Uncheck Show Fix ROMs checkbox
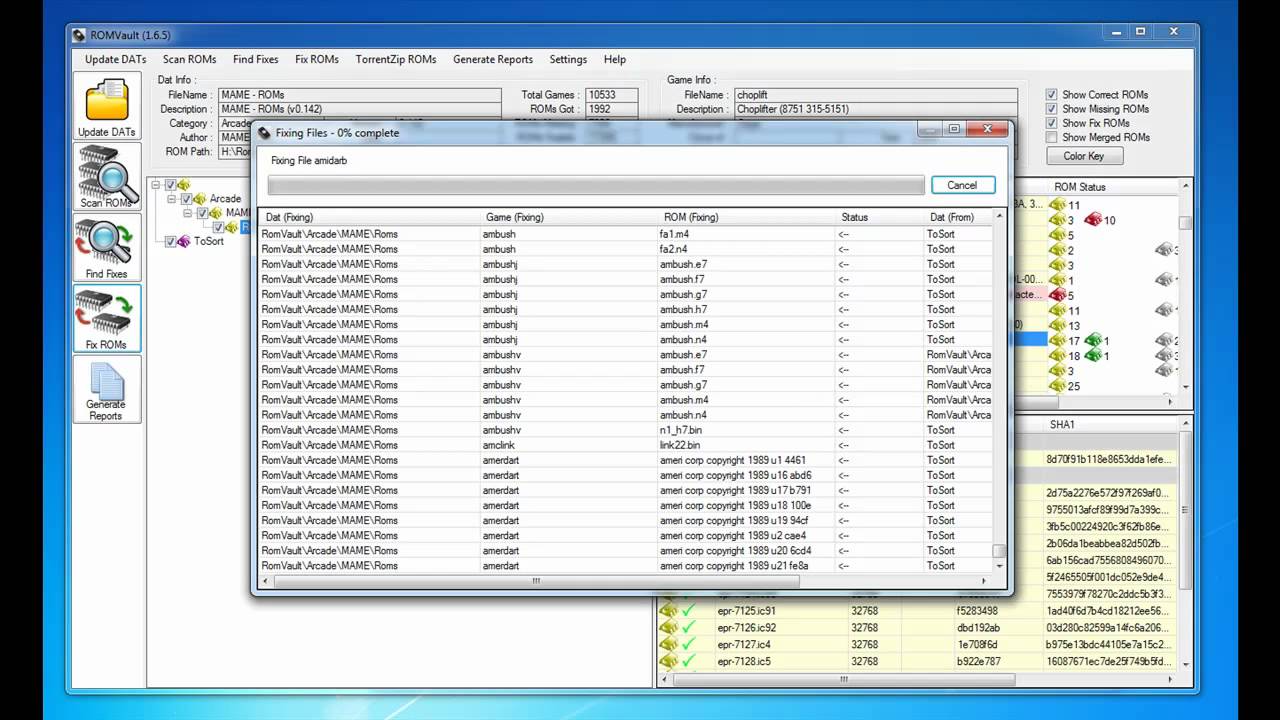The width and height of the screenshot is (1280, 720). coord(1051,123)
